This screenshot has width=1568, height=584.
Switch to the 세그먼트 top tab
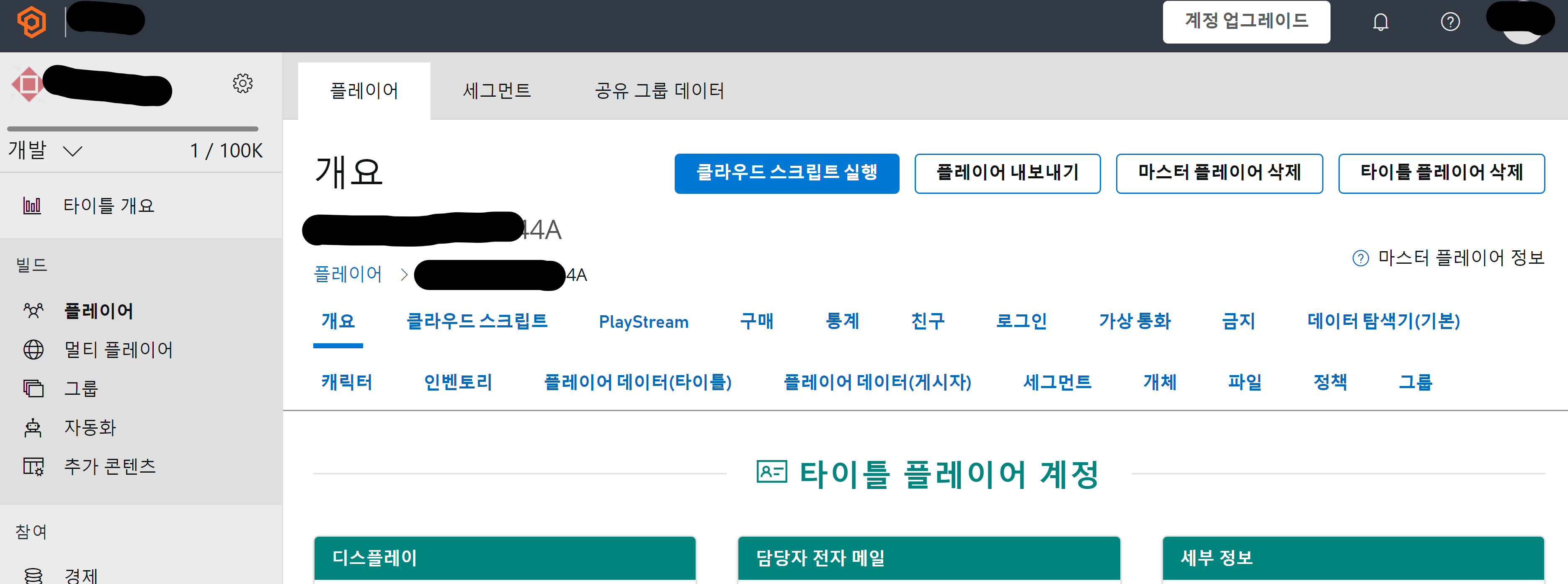[497, 91]
